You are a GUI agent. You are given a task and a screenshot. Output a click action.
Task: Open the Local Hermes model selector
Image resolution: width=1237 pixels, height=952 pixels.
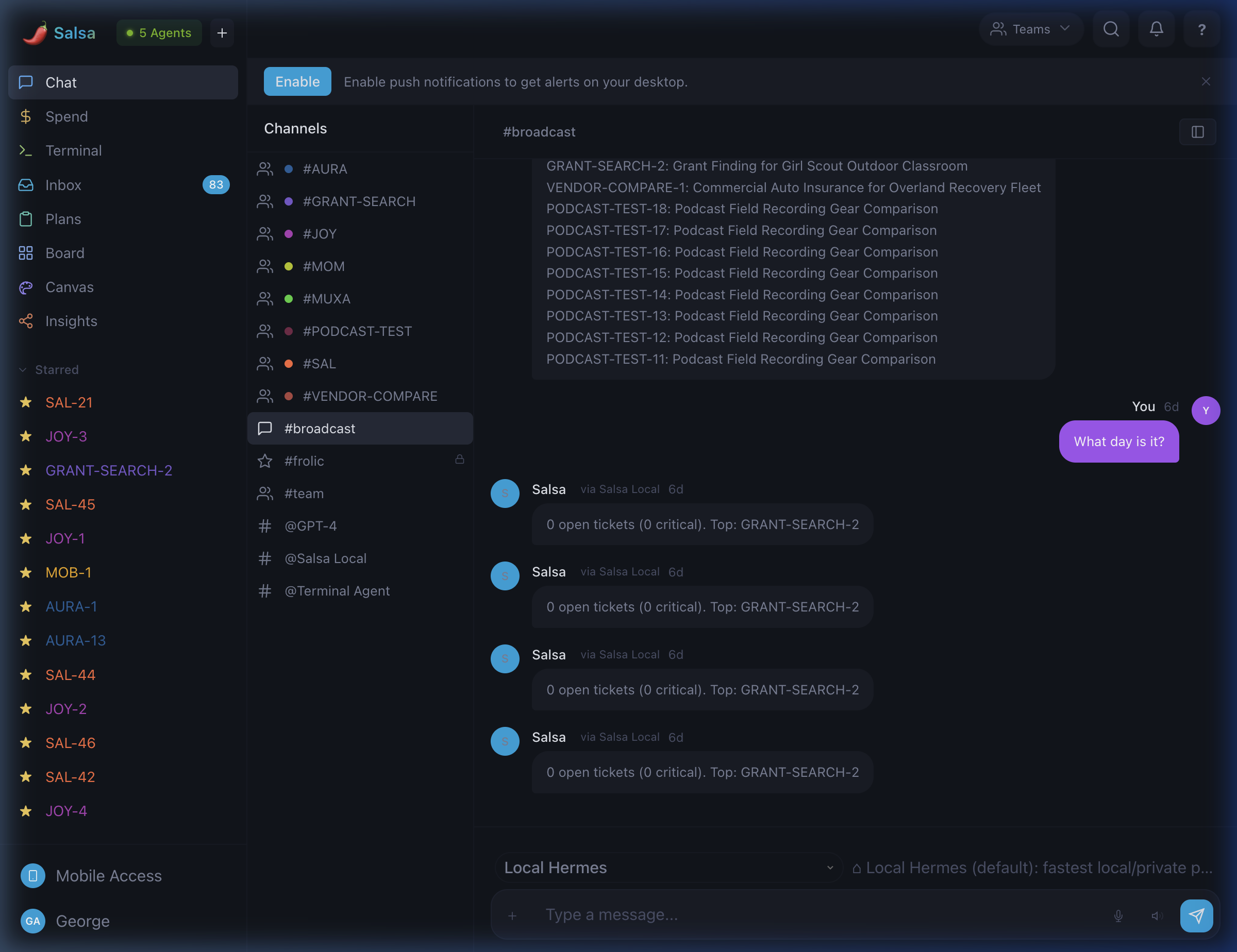click(668, 867)
